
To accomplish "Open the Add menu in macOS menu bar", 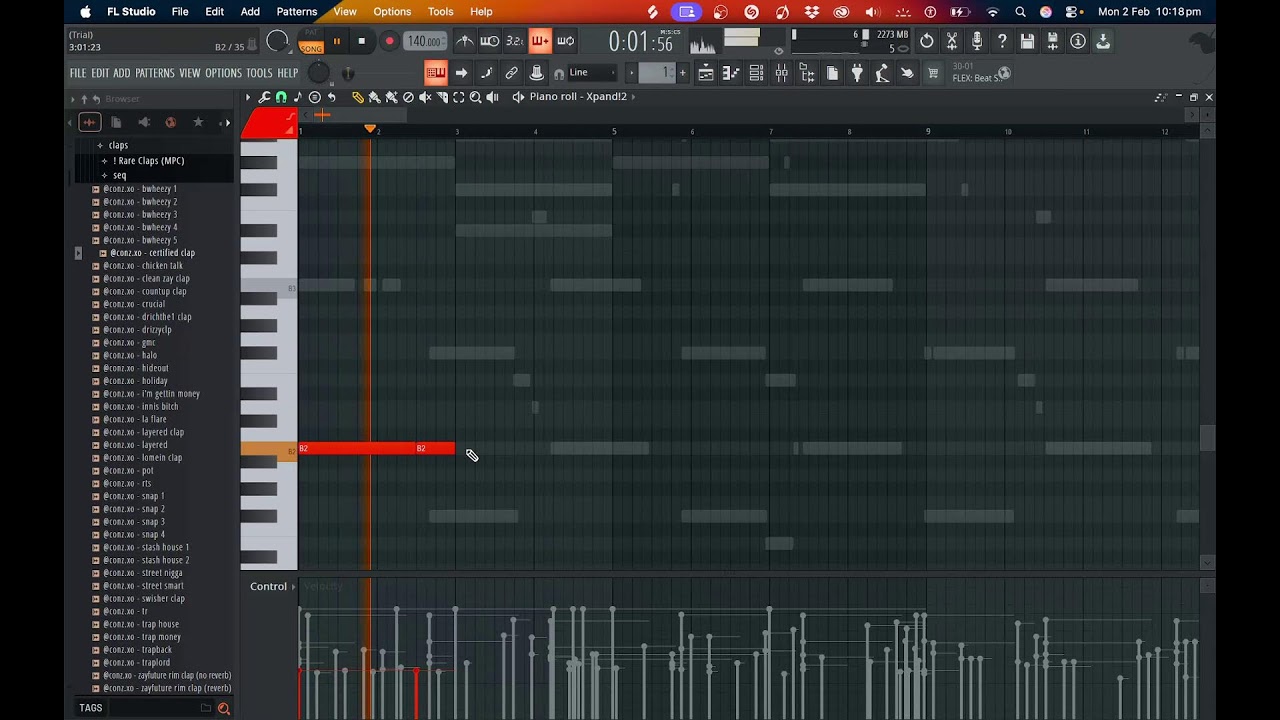I will coord(250,12).
